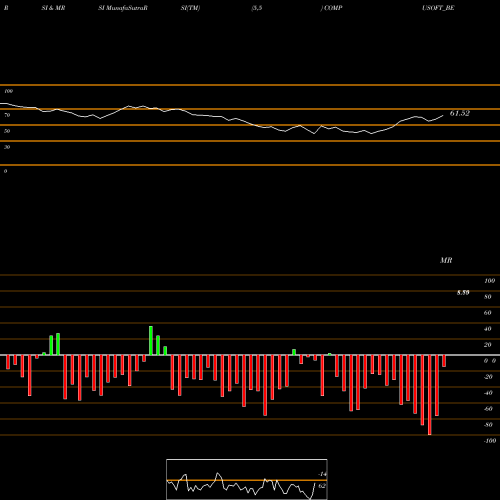Click the end of the white RSI line

[x=443, y=116]
